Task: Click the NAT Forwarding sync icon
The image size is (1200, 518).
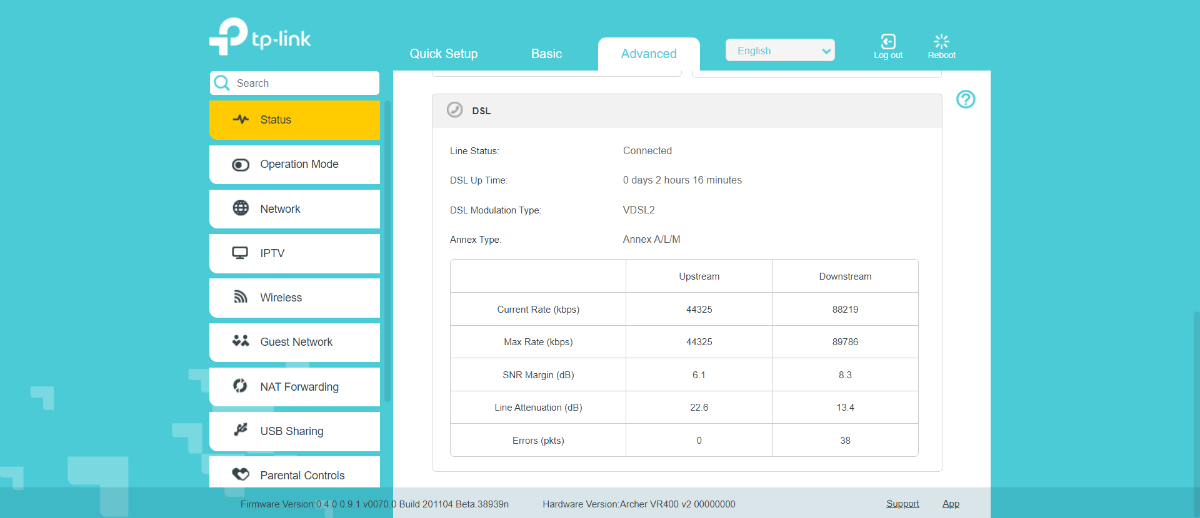Action: (241, 387)
